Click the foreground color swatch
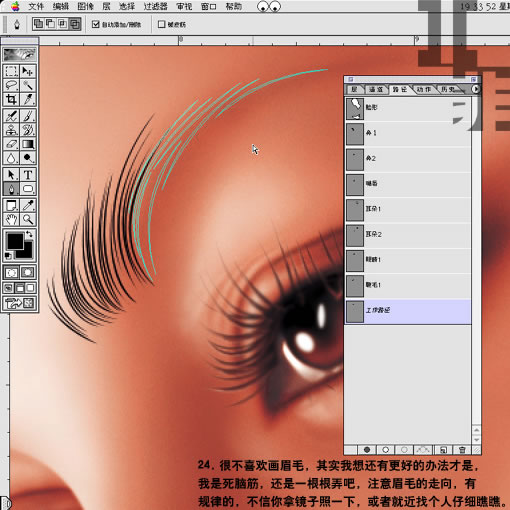 tap(15, 241)
